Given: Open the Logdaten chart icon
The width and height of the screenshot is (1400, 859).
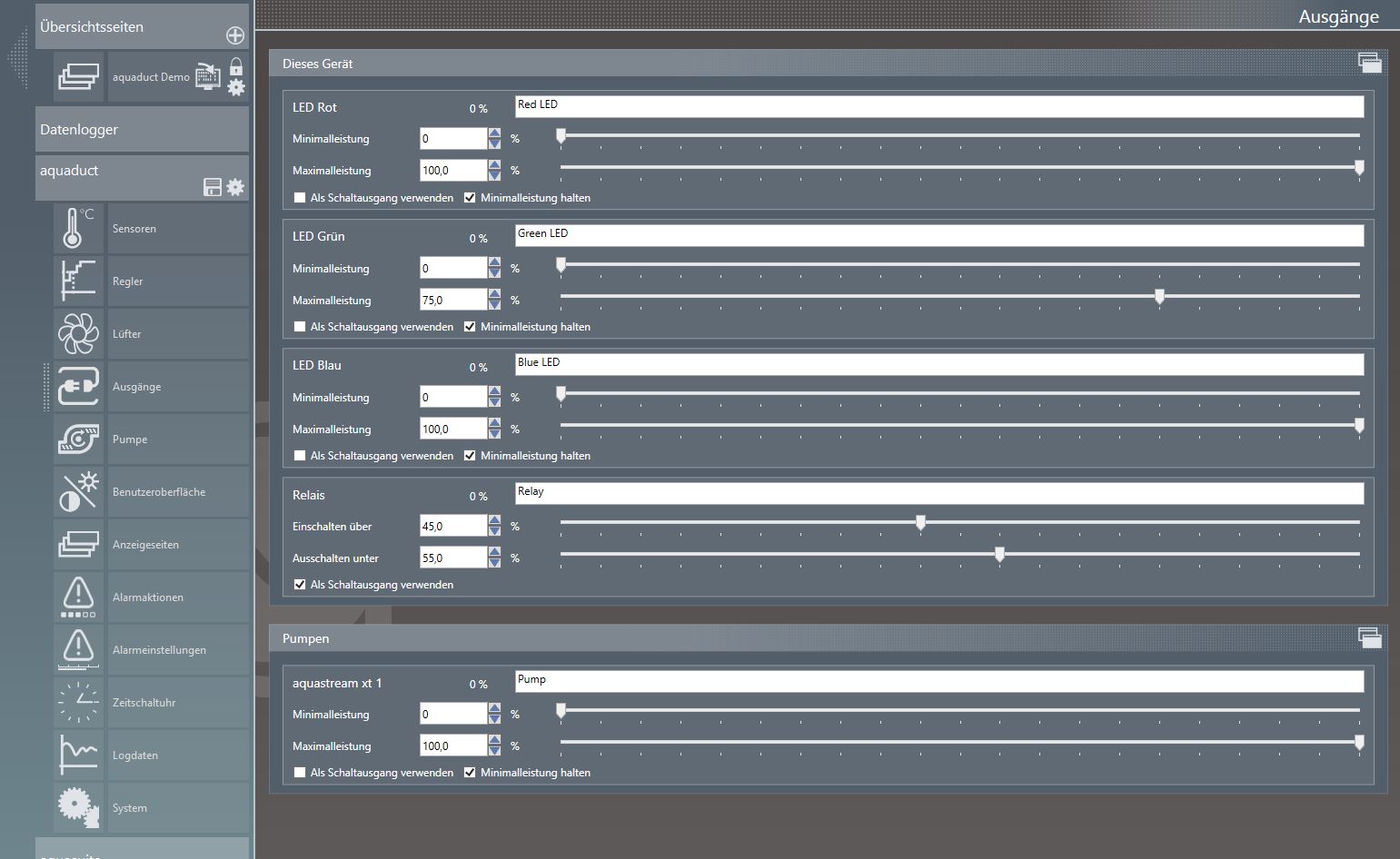Looking at the screenshot, I should pos(78,755).
